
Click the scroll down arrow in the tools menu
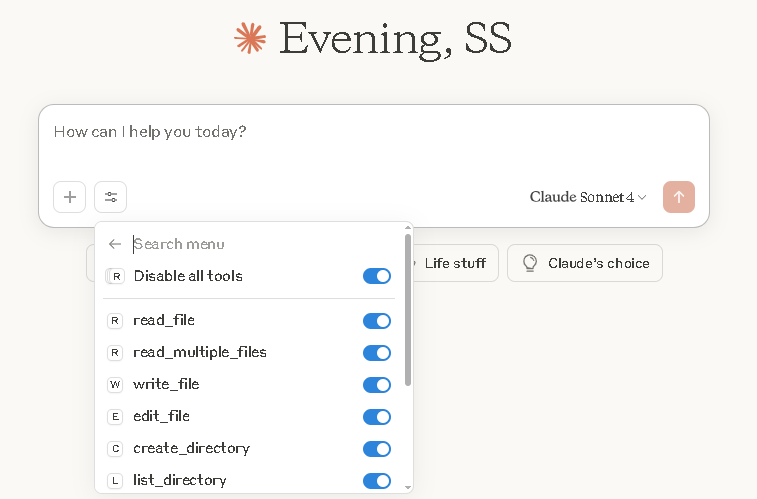407,487
